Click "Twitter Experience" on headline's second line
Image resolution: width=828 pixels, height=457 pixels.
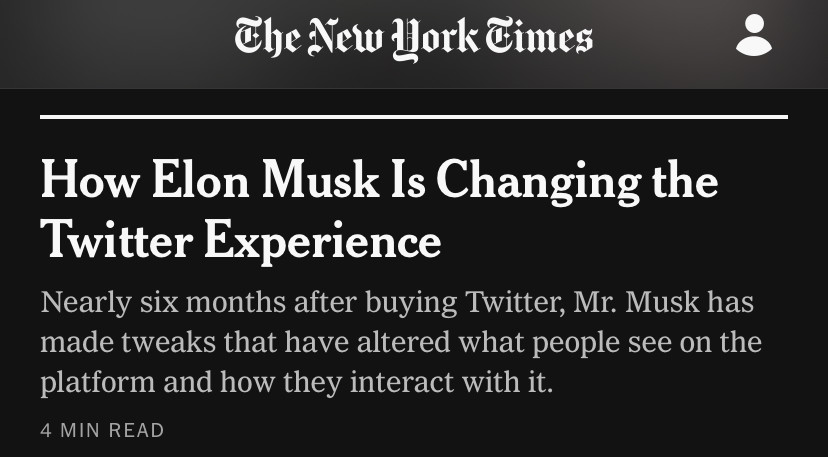click(x=240, y=240)
